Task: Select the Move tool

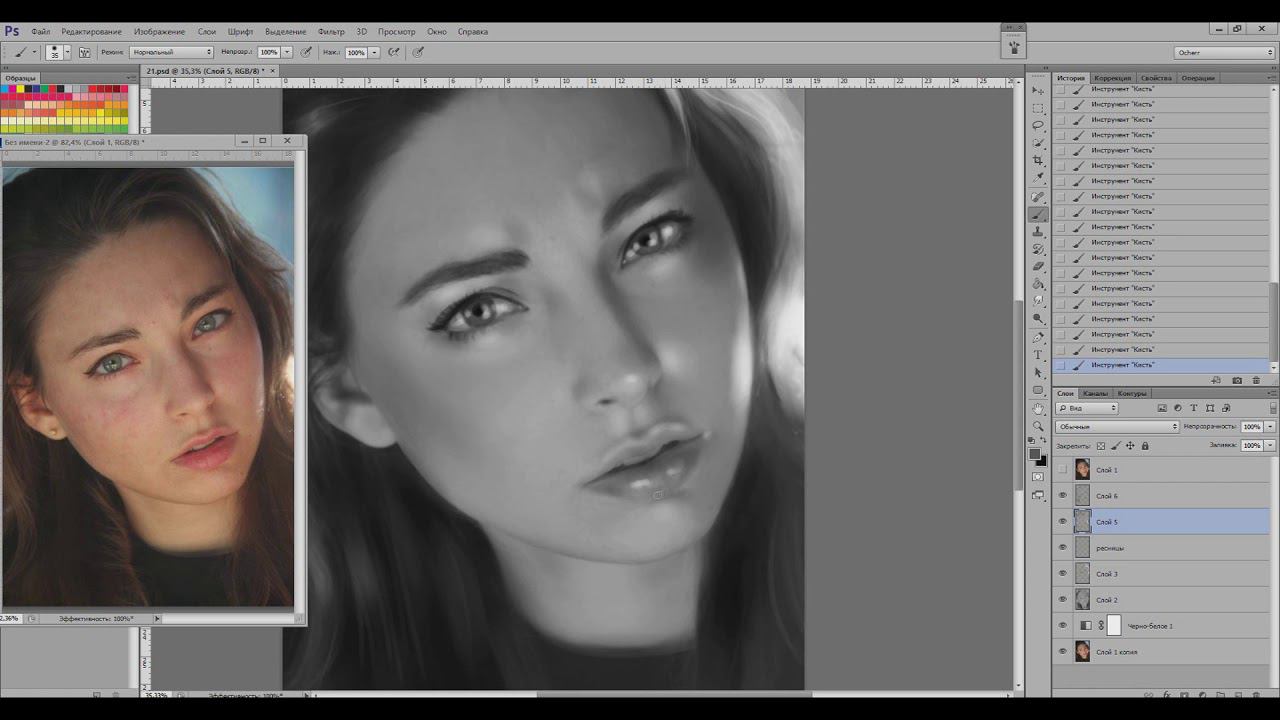Action: tap(1038, 90)
